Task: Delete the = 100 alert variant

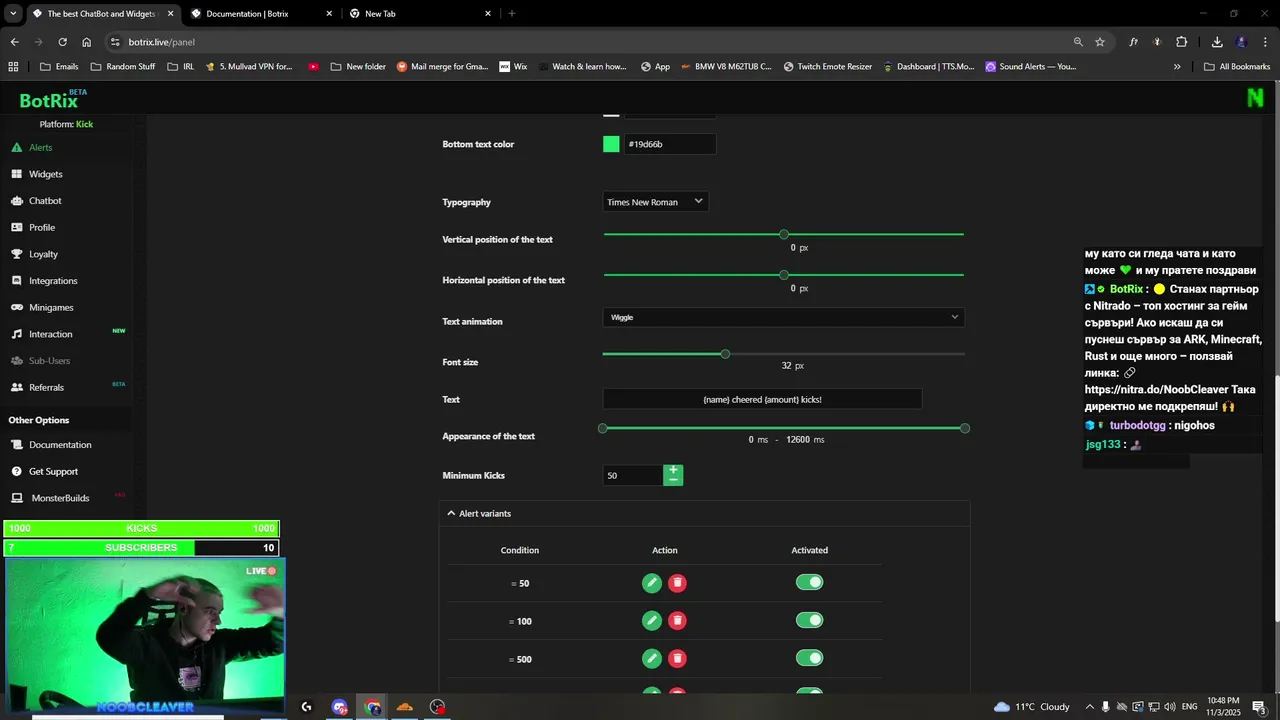Action: tap(677, 621)
